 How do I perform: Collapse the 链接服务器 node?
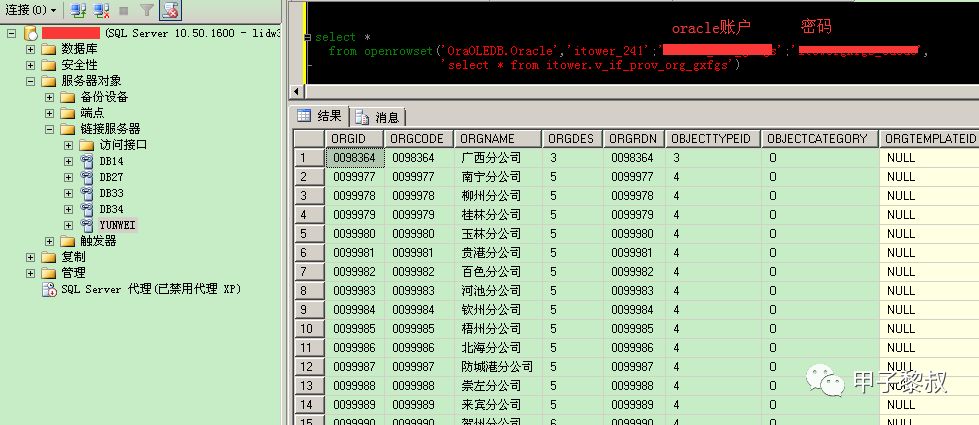pyautogui.click(x=49, y=129)
